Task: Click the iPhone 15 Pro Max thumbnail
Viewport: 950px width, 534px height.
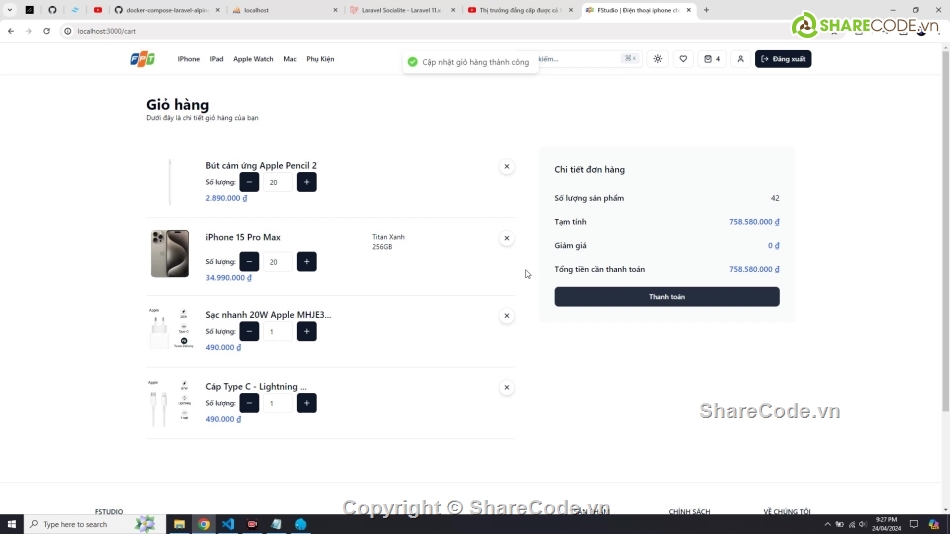Action: tap(170, 253)
